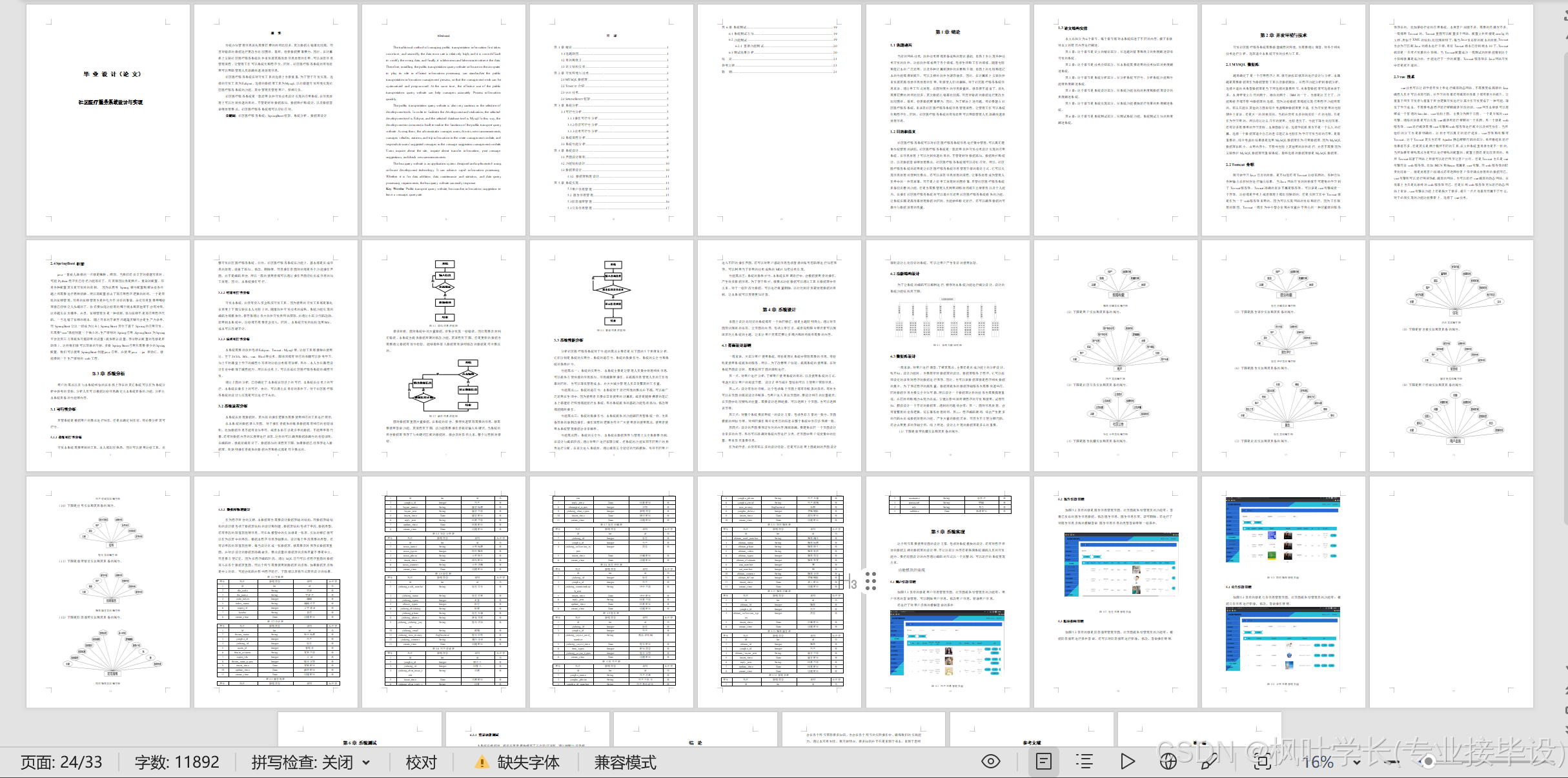The image size is (1568, 778).
Task: Select the 2.4 SpringBoot 框架 page thumbnail
Action: point(108,356)
